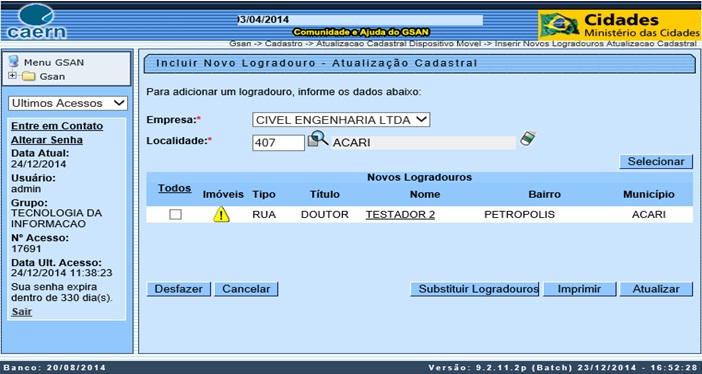Click the CAERN logo
Screen dimensions: 702x374
(36, 21)
